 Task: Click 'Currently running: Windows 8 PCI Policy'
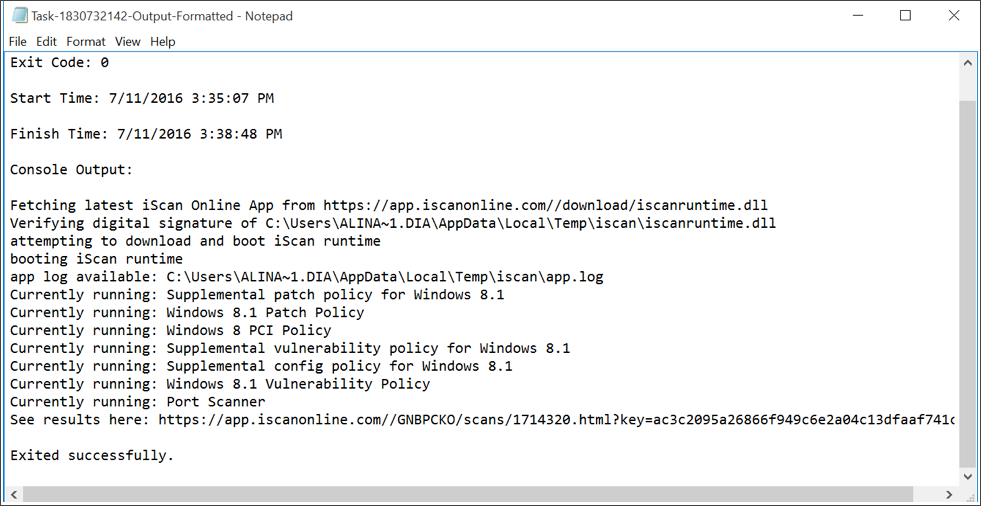(171, 330)
